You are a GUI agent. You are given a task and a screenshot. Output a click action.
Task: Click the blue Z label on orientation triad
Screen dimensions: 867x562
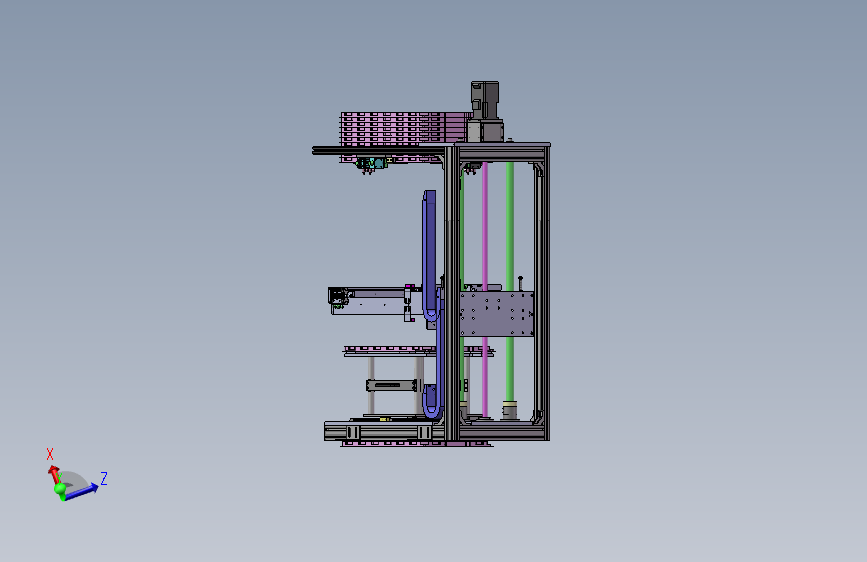coord(103,478)
